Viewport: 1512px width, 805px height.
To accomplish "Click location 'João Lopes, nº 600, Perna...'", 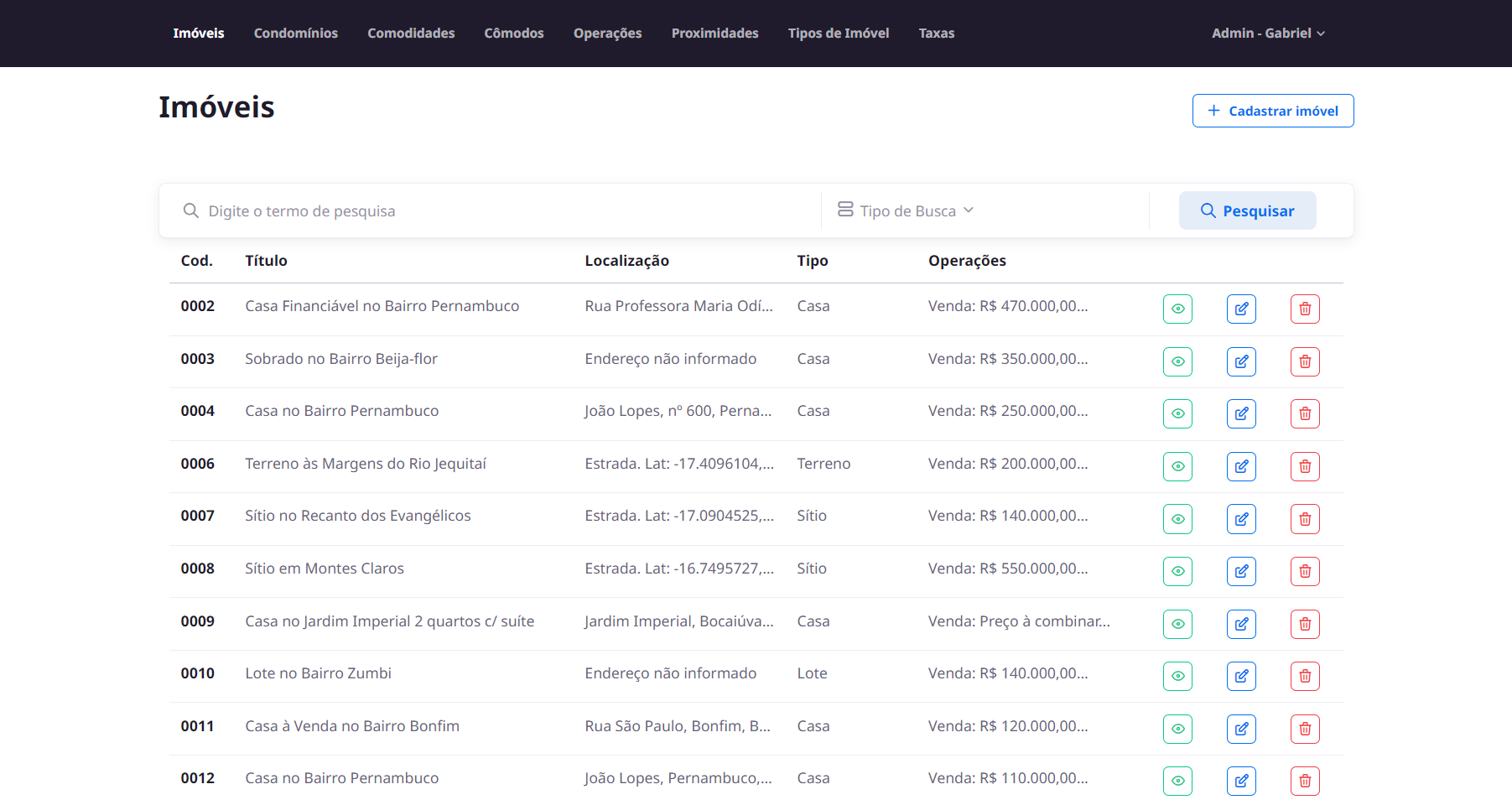I will (678, 411).
